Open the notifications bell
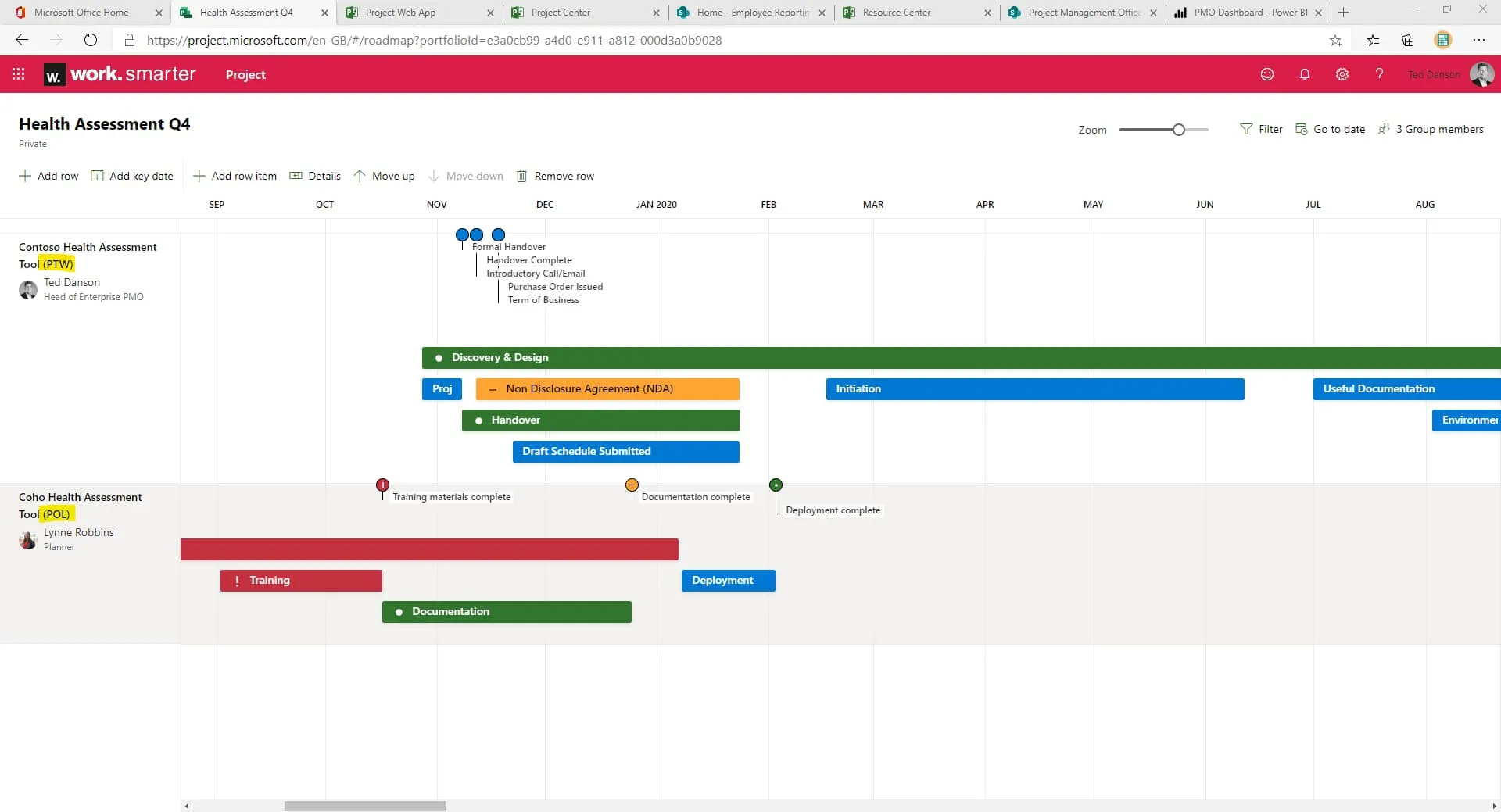Image resolution: width=1501 pixels, height=812 pixels. (x=1304, y=74)
